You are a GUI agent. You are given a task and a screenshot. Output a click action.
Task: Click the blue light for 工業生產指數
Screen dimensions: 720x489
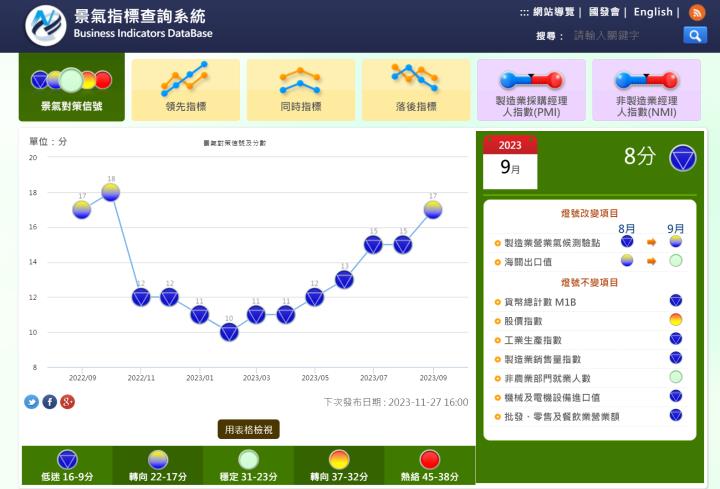(675, 339)
